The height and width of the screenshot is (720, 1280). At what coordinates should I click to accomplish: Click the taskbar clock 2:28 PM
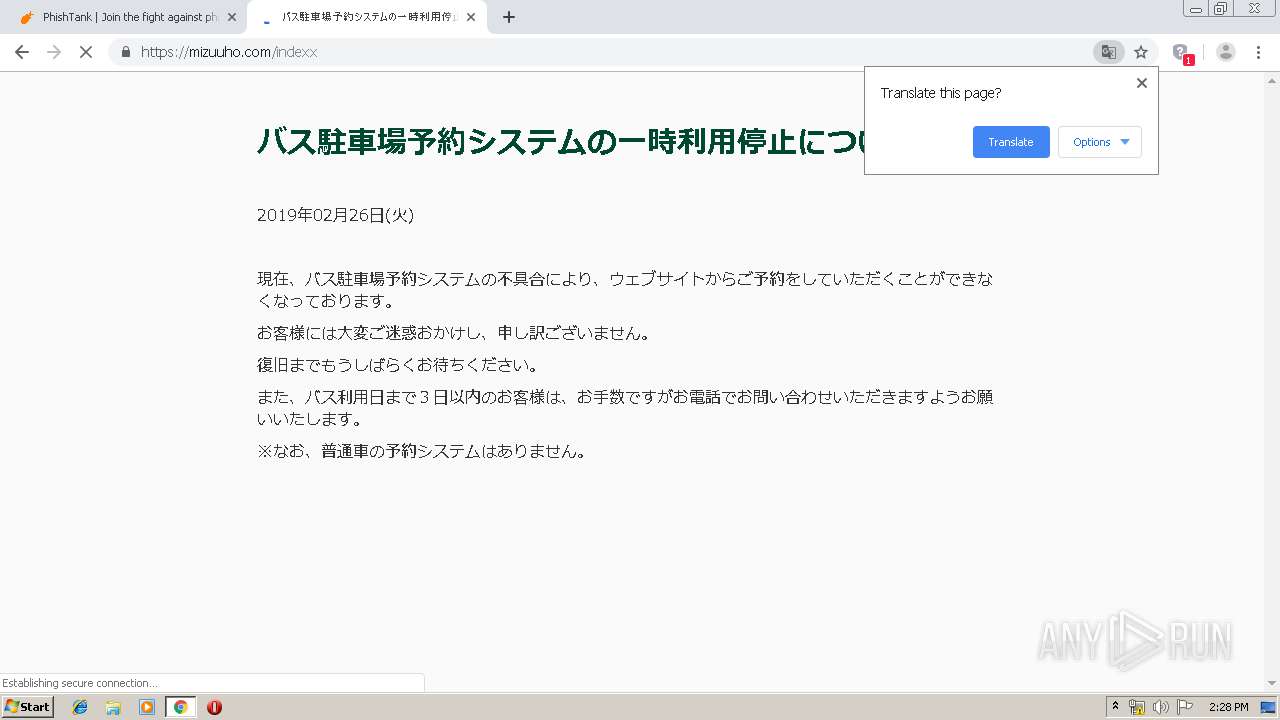point(1228,707)
